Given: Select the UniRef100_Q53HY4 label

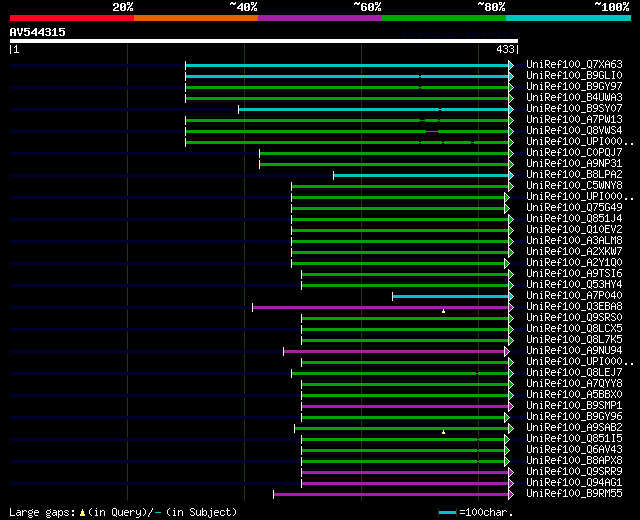Looking at the screenshot, I should point(574,285).
